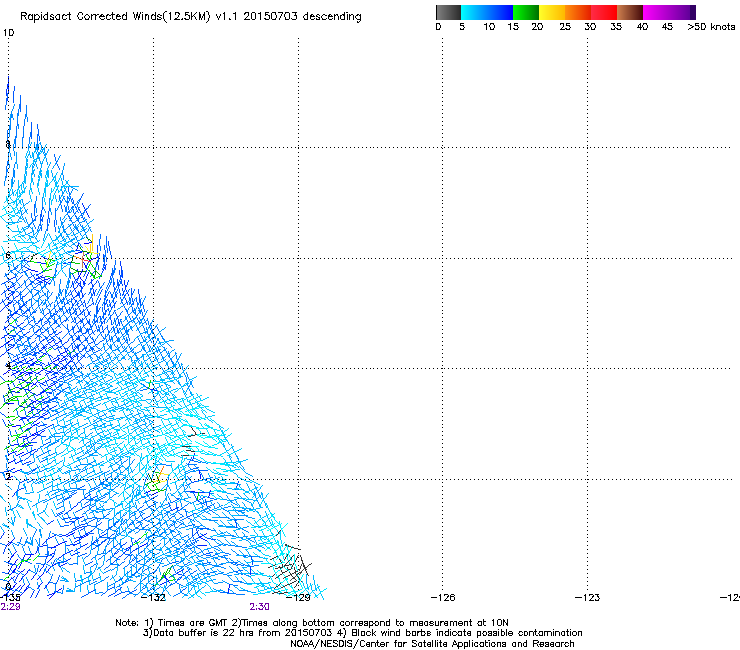Click the latitude axis label '2'

click(x=8, y=476)
